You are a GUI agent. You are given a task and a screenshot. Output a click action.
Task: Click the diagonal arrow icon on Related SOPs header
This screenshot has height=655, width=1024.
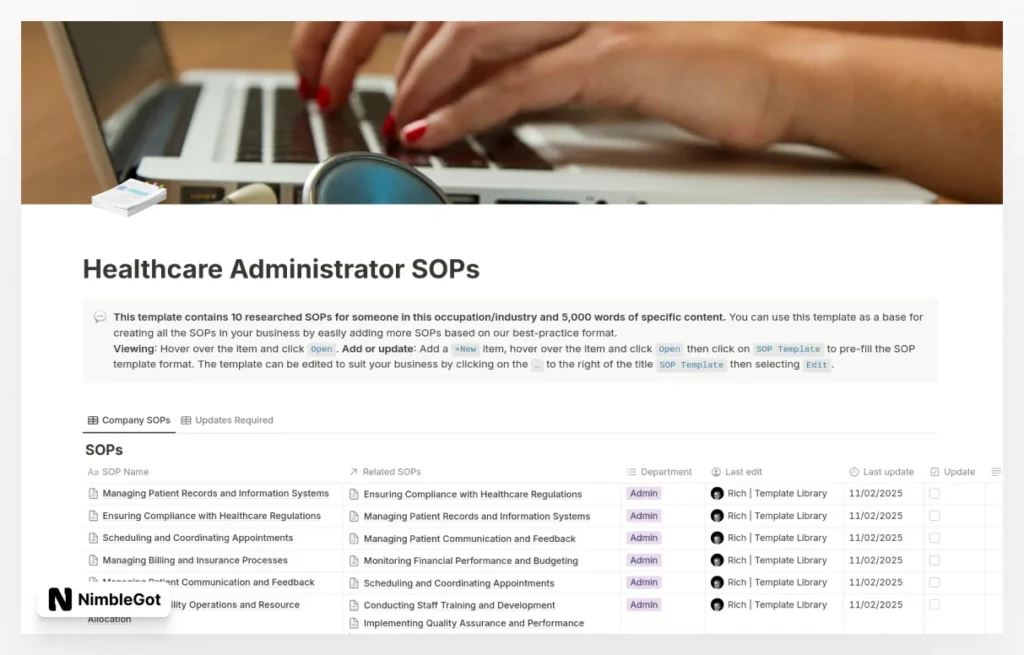click(x=352, y=471)
